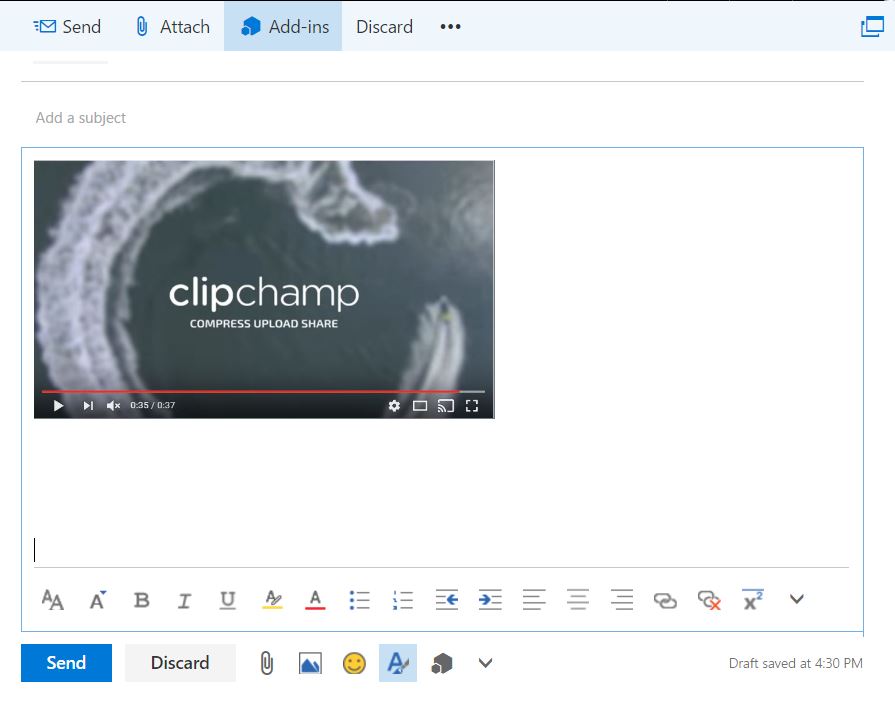Insert a numbered list

403,600
